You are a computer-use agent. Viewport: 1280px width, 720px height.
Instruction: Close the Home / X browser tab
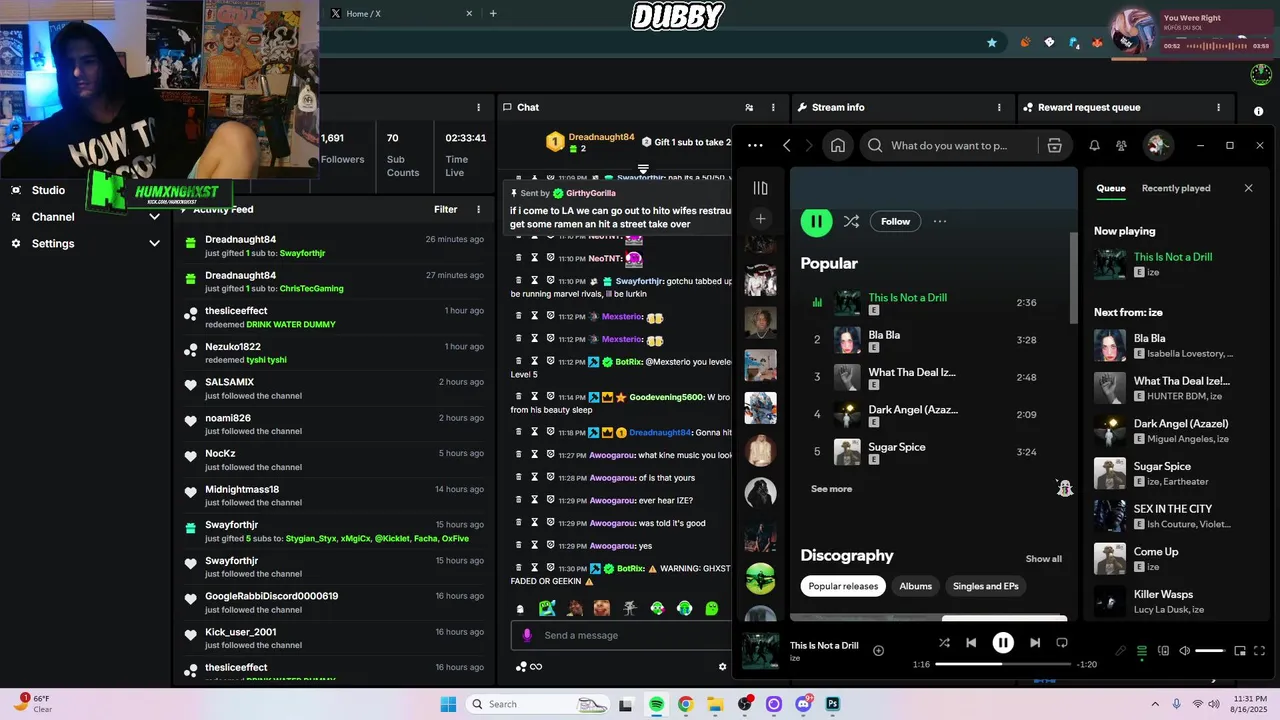469,13
